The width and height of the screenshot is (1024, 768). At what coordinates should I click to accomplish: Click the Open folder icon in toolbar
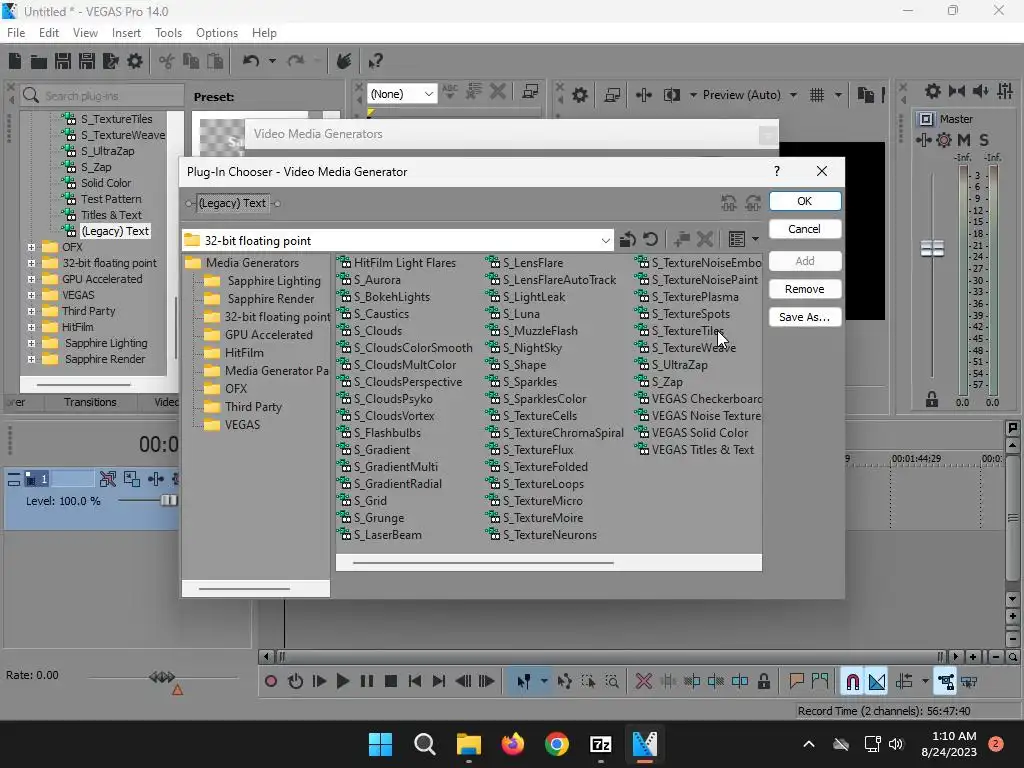click(x=39, y=61)
